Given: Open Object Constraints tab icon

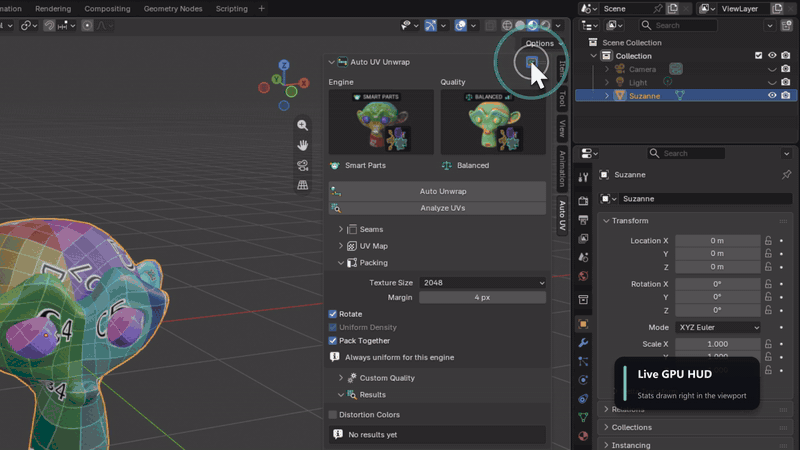Looking at the screenshot, I should (583, 398).
